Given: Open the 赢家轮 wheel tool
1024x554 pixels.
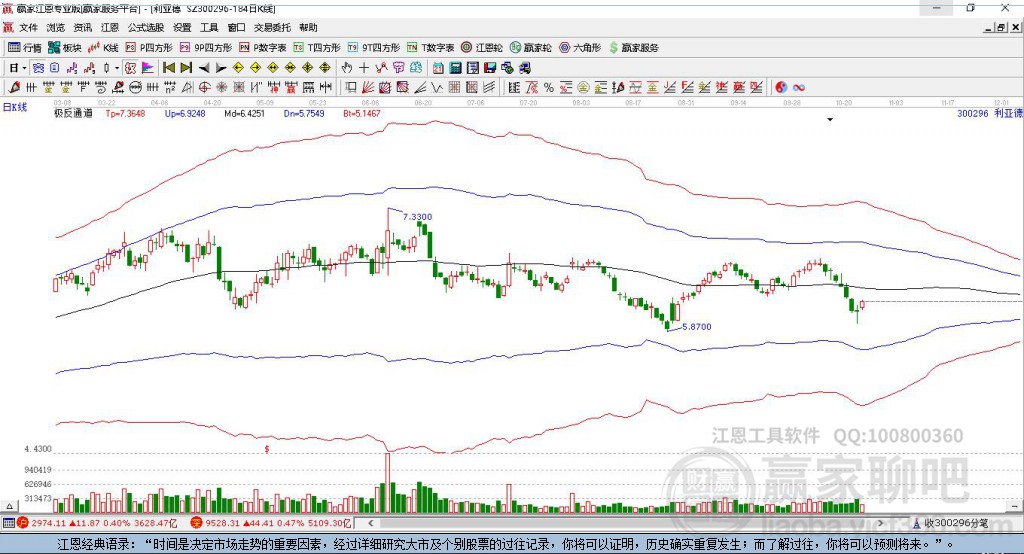Looking at the screenshot, I should pyautogui.click(x=531, y=48).
